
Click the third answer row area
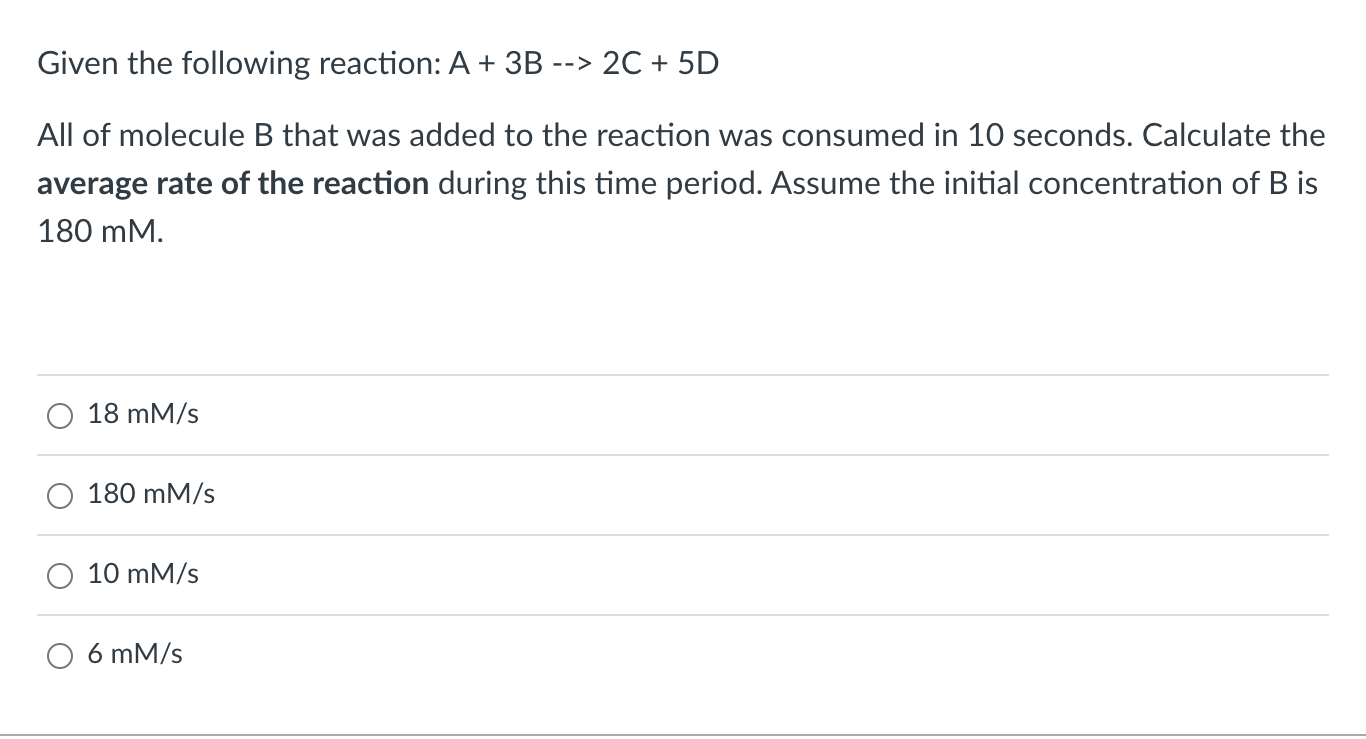(683, 575)
